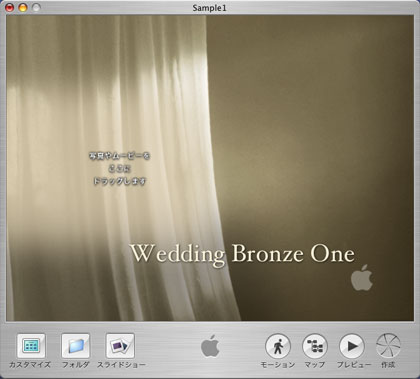
Task: Toggle the モーション (Motion) walking-man button
Action: (x=278, y=346)
